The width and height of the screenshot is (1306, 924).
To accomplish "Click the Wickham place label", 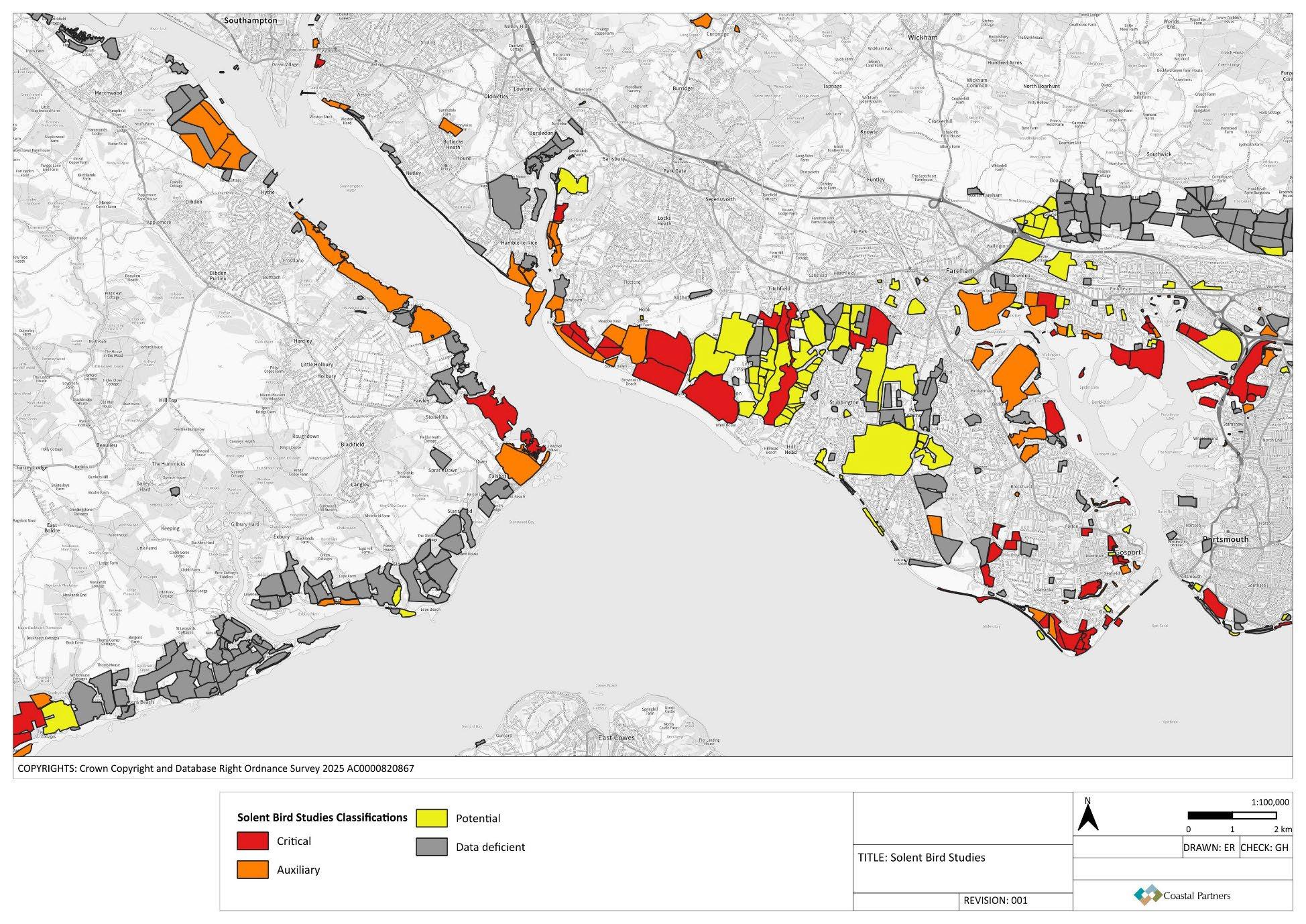I will coord(923,38).
